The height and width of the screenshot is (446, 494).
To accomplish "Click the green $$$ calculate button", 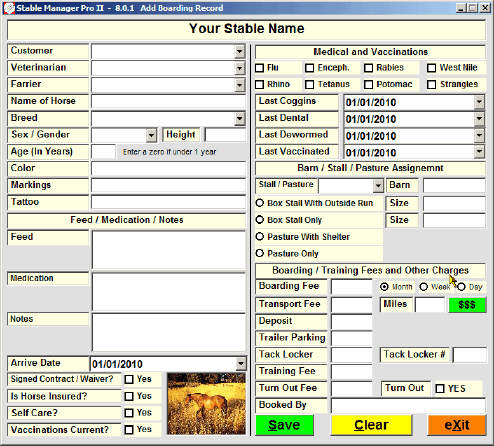I will click(467, 305).
